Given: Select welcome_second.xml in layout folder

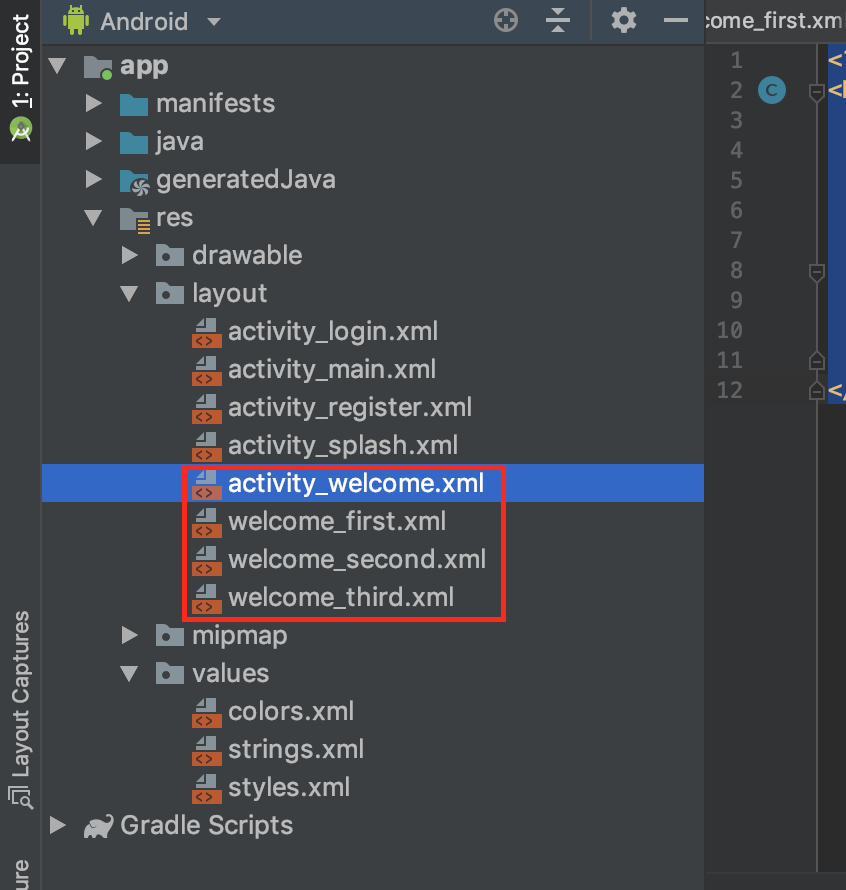Looking at the screenshot, I should tap(356, 559).
